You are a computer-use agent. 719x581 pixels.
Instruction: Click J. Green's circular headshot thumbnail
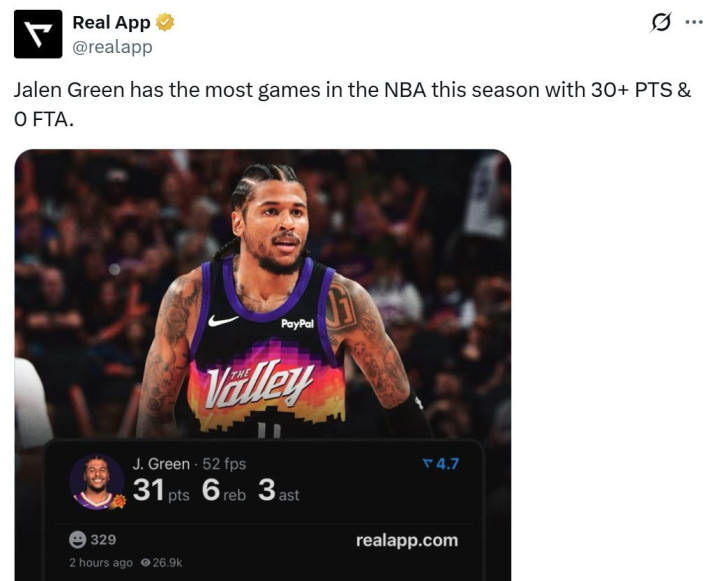pyautogui.click(x=97, y=481)
